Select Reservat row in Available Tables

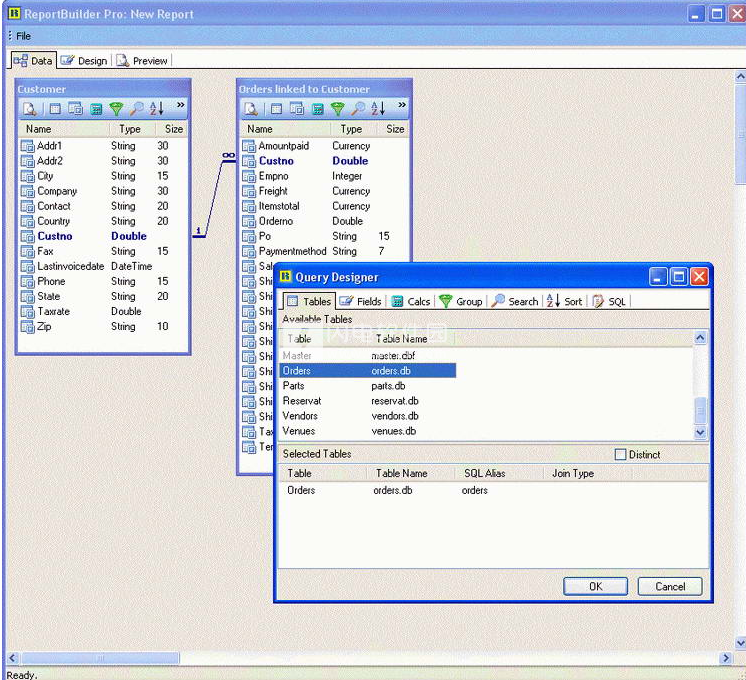click(x=368, y=401)
